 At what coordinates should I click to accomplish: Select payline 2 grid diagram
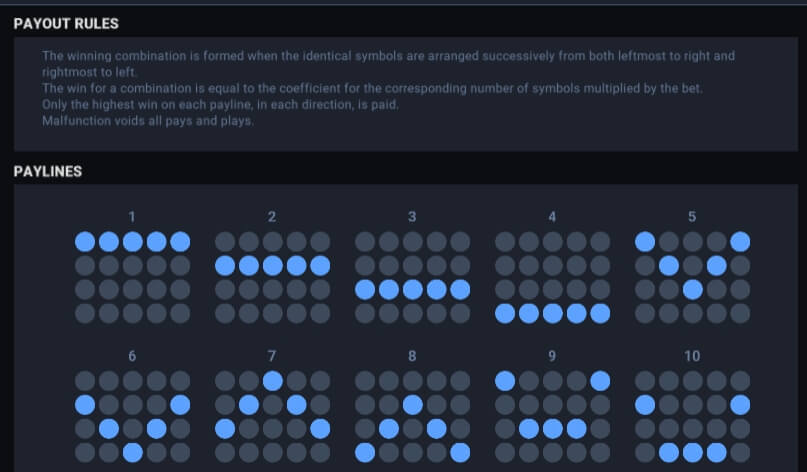(272, 277)
